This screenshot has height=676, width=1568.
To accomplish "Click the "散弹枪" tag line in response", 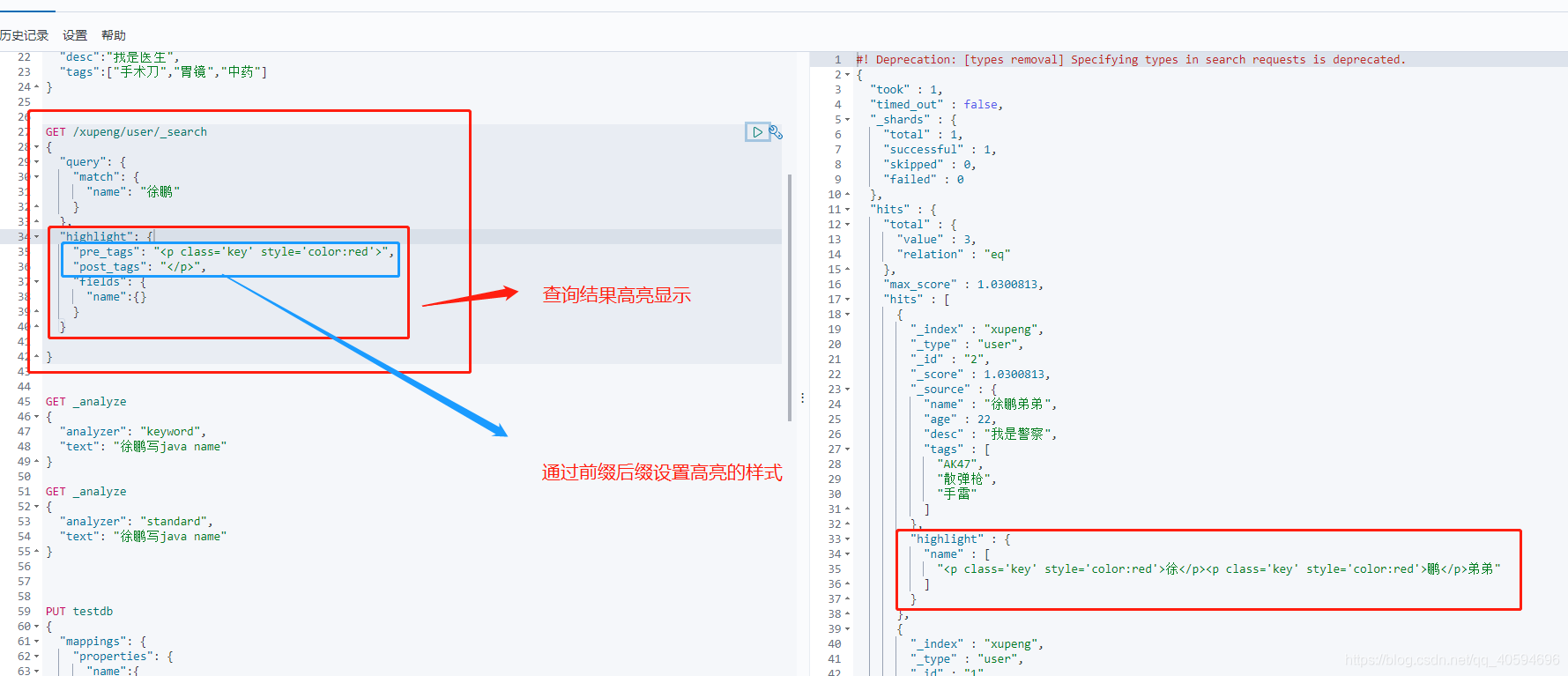I will click(x=967, y=479).
